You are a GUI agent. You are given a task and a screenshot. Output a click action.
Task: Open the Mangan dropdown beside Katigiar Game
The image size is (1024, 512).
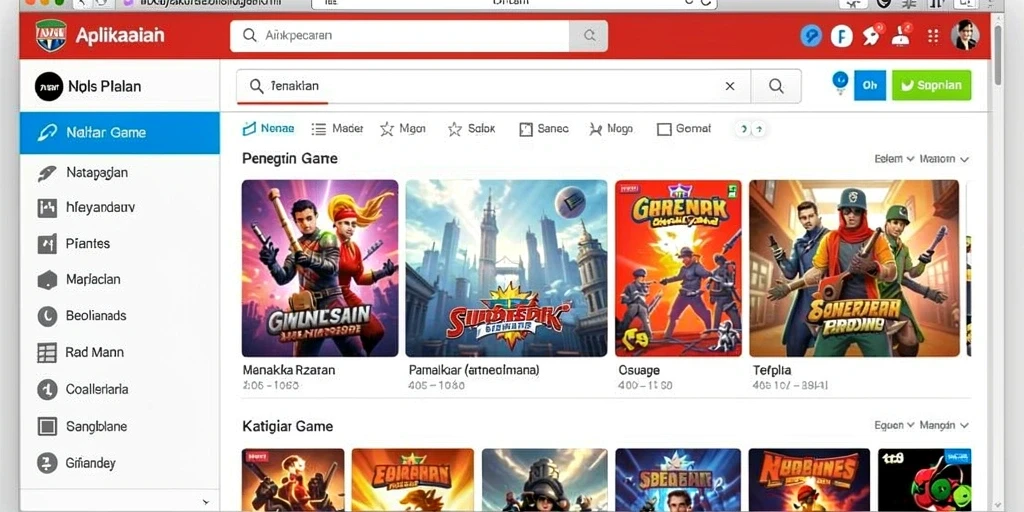[x=944, y=425]
